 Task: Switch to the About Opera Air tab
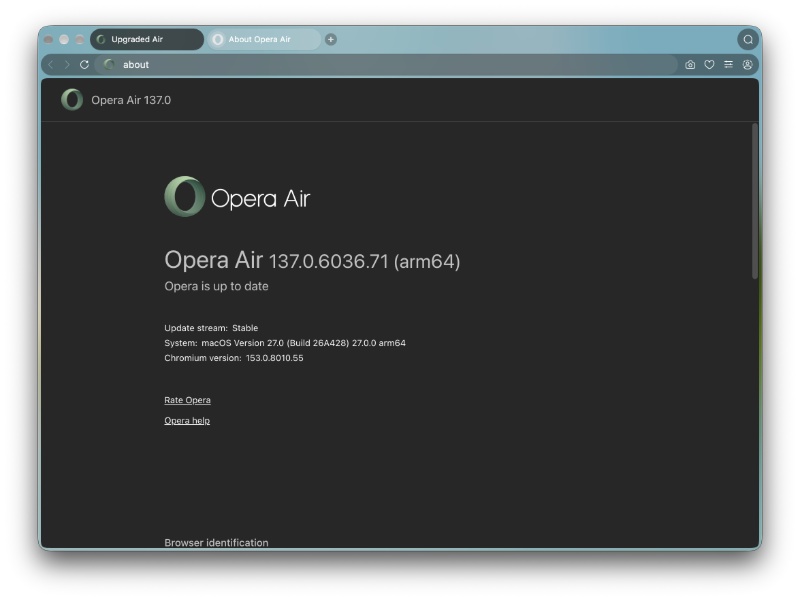264,39
